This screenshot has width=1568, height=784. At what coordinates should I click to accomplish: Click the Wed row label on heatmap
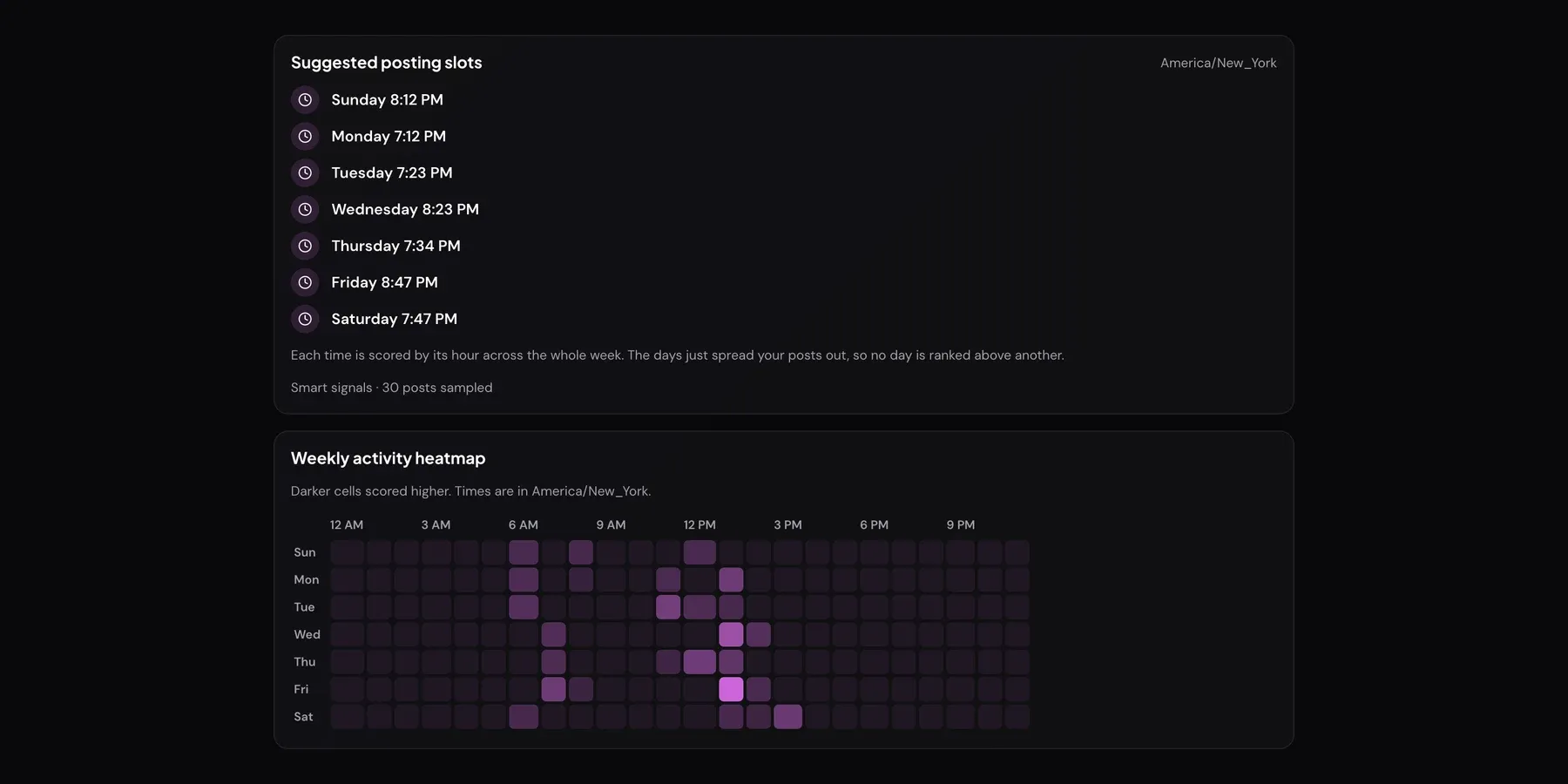click(x=307, y=635)
